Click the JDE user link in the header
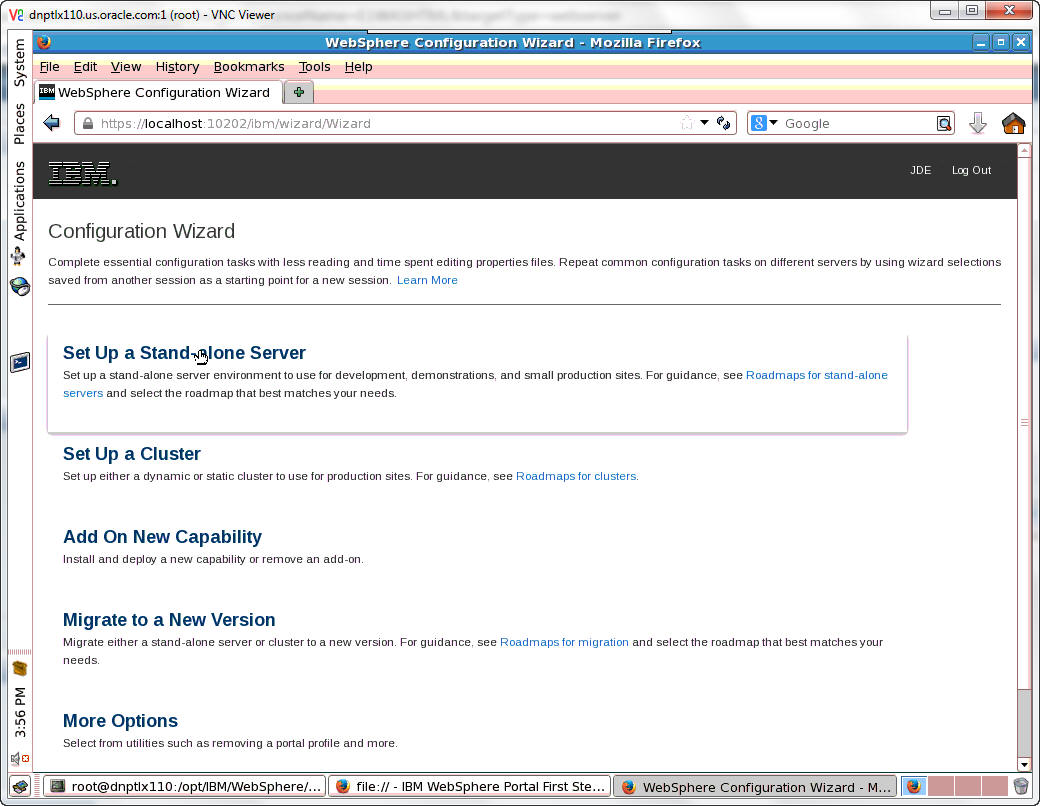 (x=920, y=170)
